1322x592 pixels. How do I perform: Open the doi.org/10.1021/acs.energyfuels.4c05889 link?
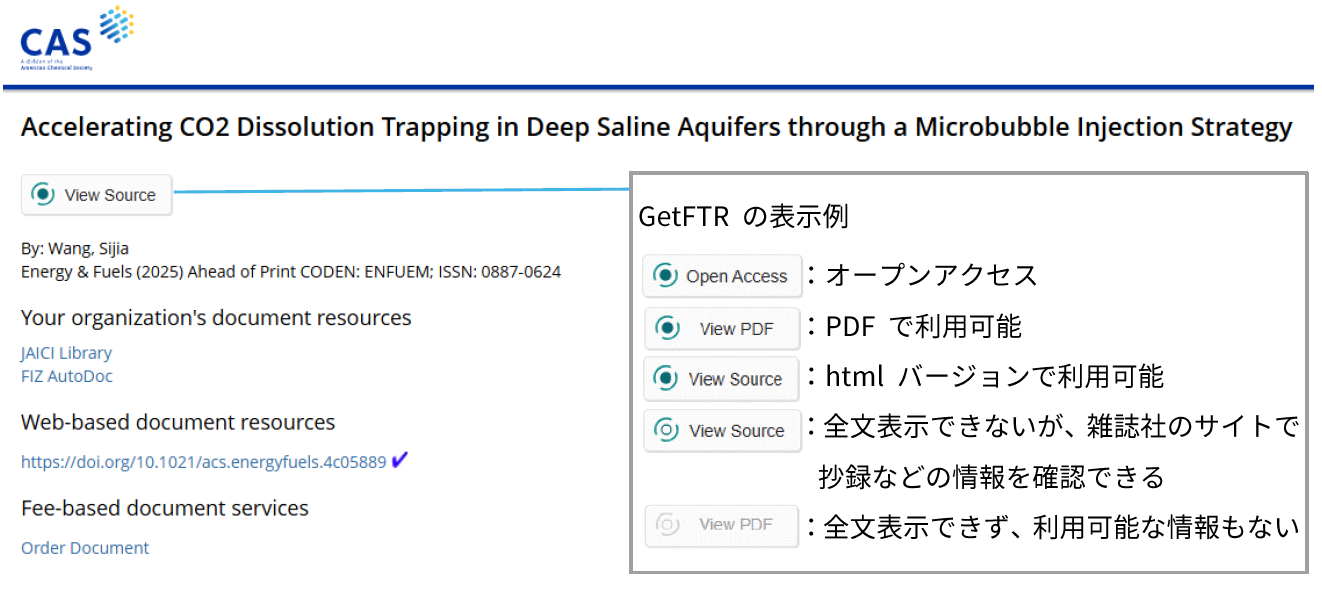203,462
